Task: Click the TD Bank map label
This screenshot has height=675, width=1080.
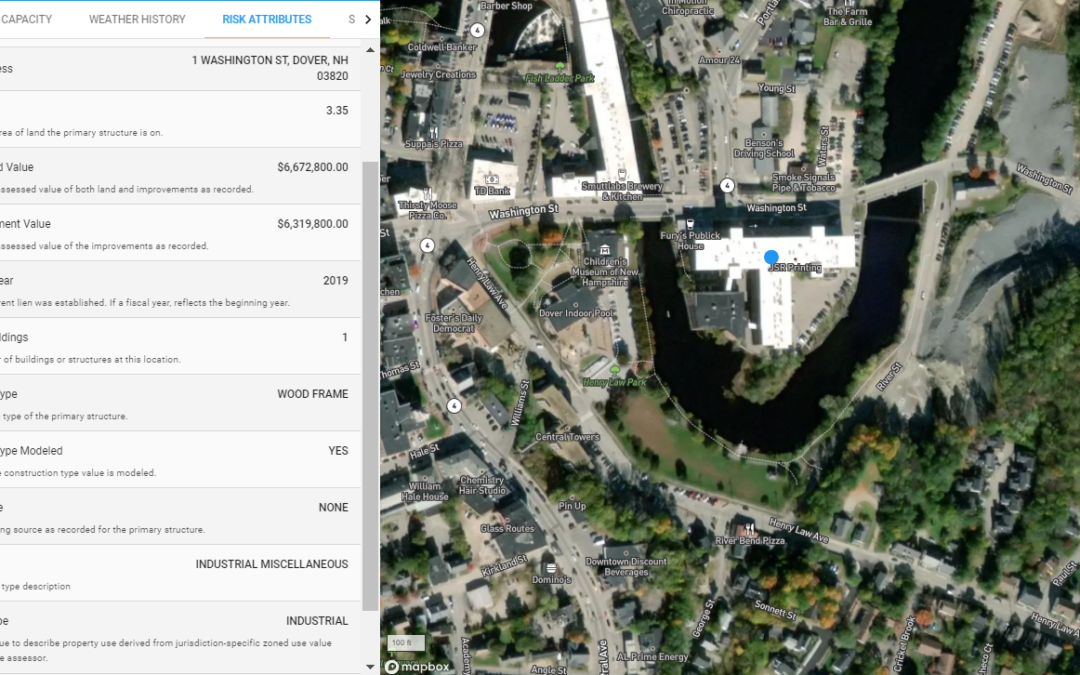Action: tap(492, 191)
